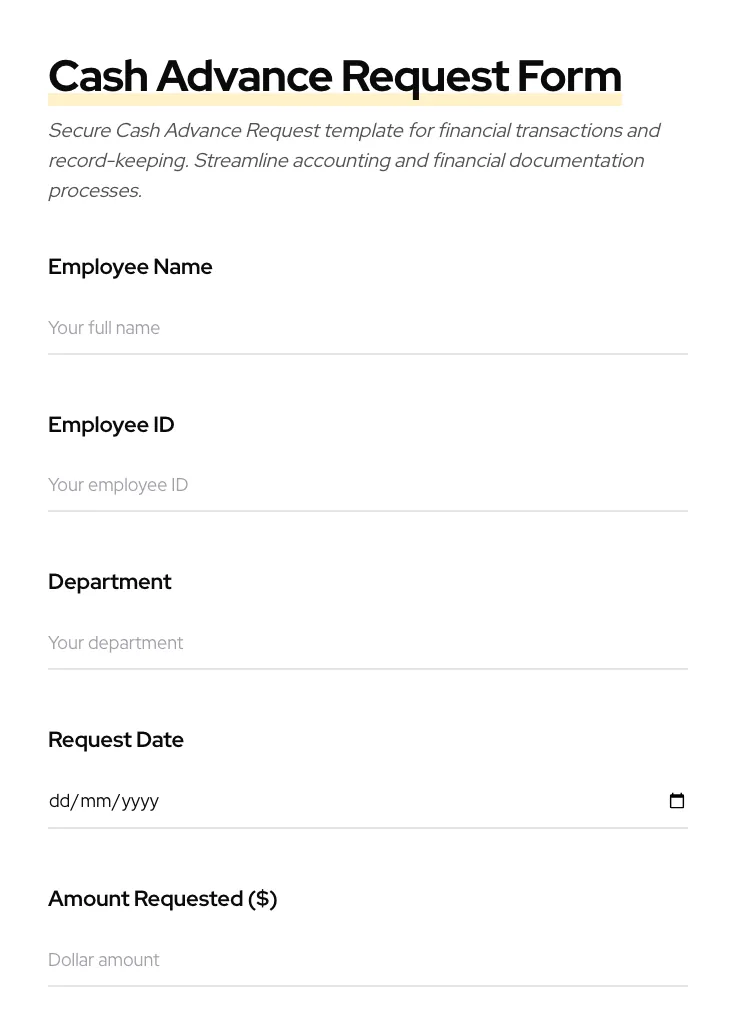Click the Request Date heading
736x1024 pixels.
tap(116, 740)
